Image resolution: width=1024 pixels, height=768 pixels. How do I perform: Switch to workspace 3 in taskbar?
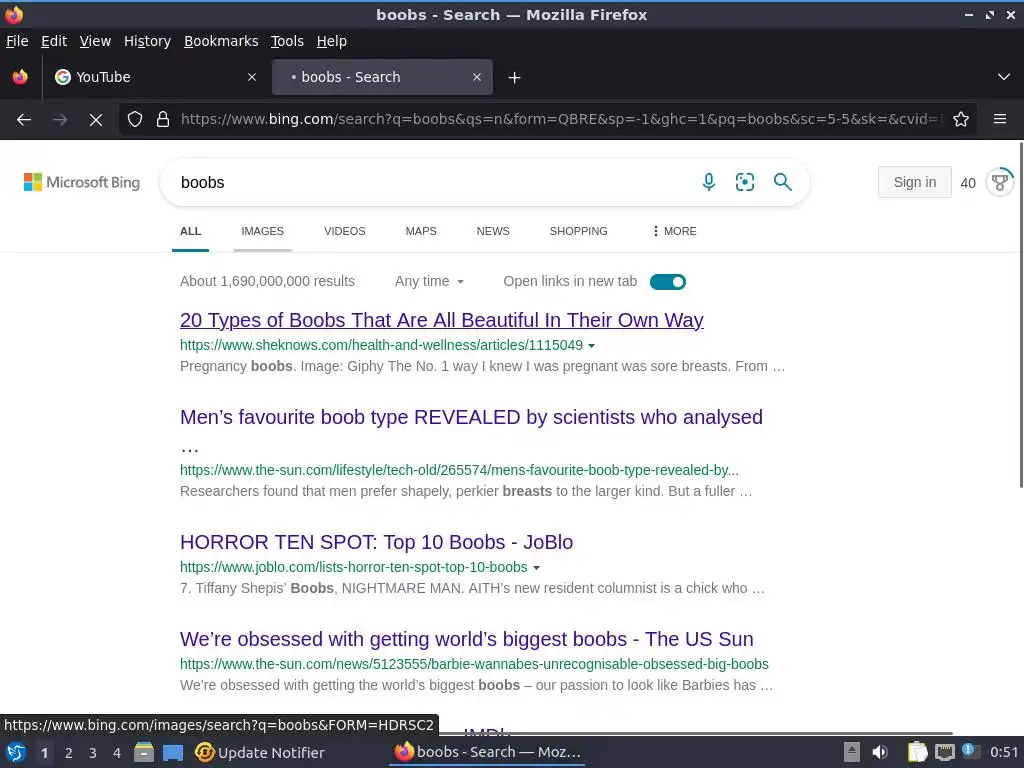[93, 753]
